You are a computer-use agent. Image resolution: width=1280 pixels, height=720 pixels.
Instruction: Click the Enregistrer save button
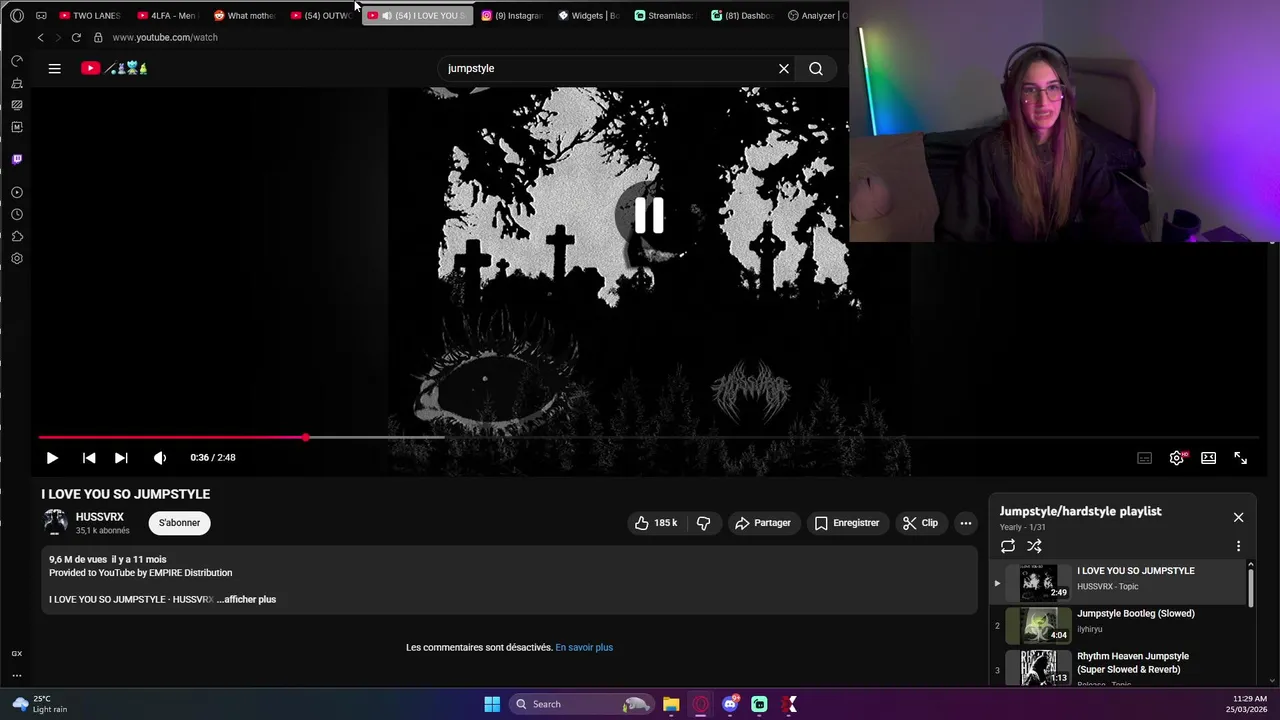point(846,523)
